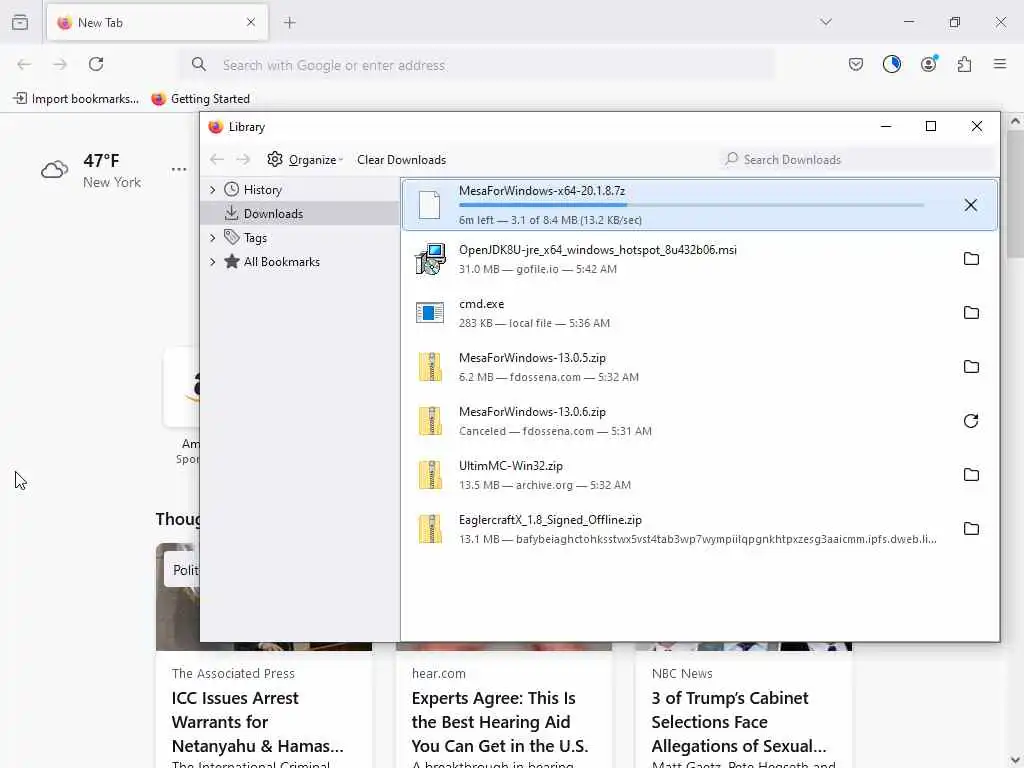Click the blank file icon of the 7z download
1024x768 pixels.
[430, 205]
